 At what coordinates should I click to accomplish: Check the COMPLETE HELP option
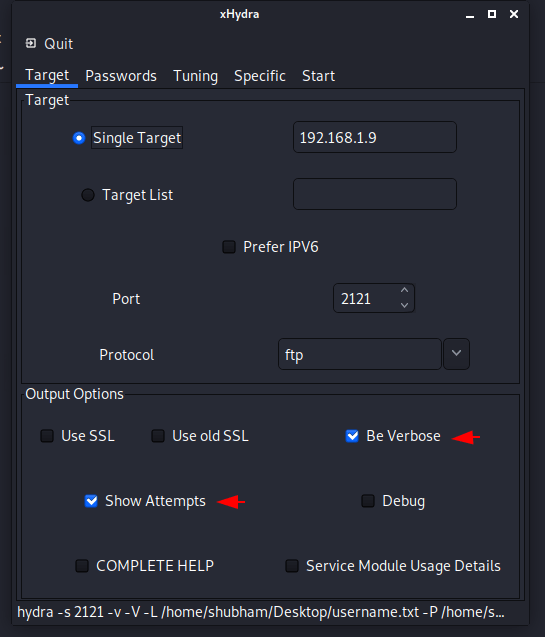[x=82, y=566]
